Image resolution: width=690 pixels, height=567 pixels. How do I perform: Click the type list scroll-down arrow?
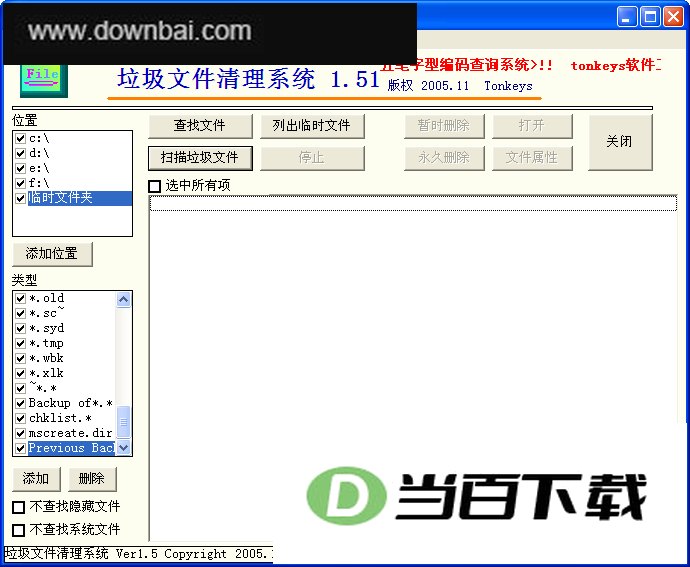[124, 448]
